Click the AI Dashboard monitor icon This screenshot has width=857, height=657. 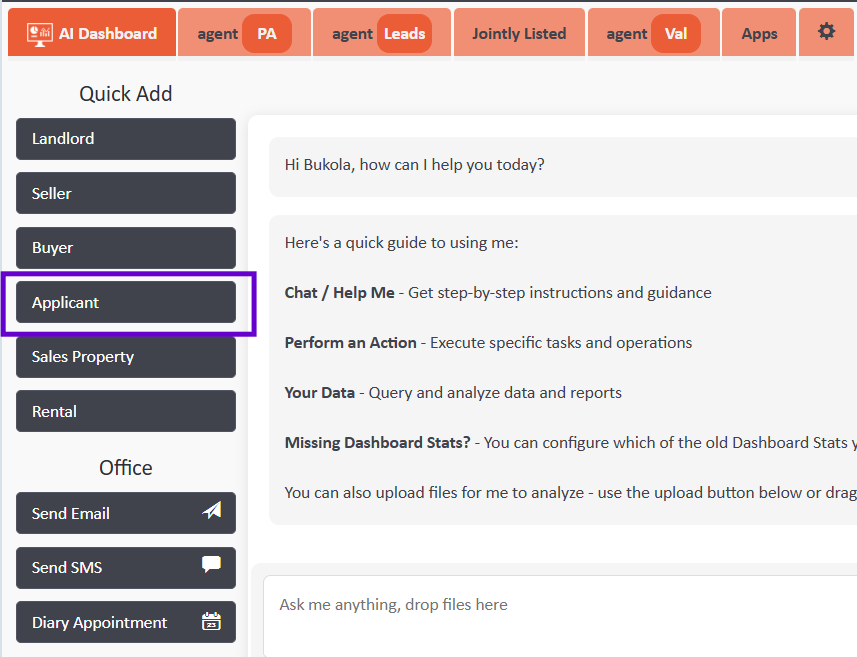tap(40, 33)
